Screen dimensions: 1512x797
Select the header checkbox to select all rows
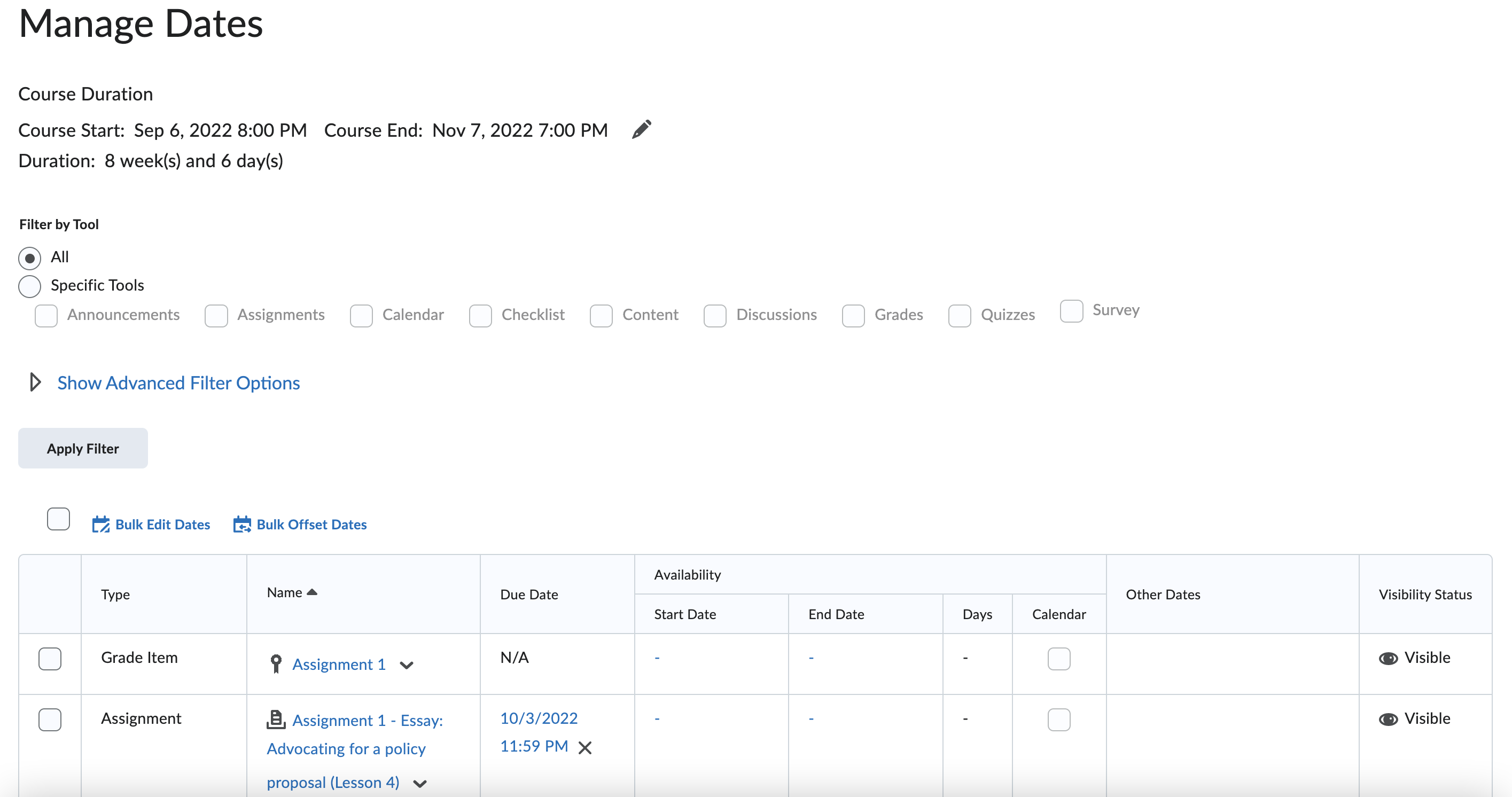coord(58,519)
